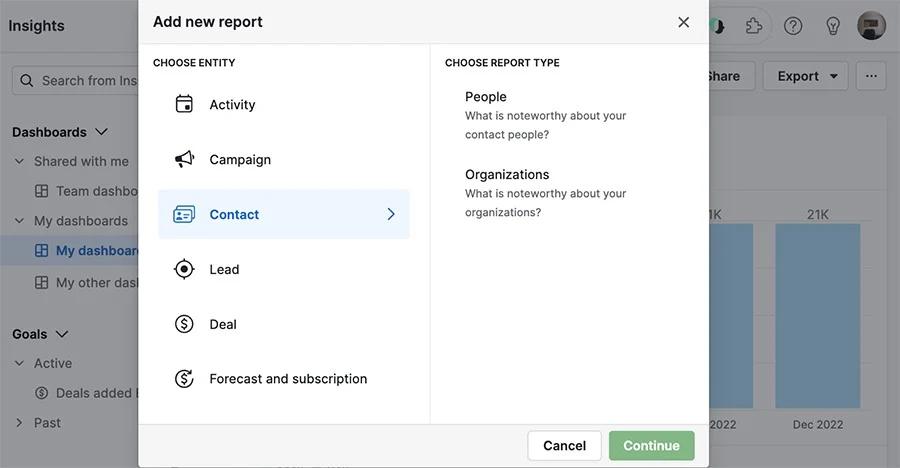Collapse the Active goals group
The image size is (900, 468).
tap(19, 363)
